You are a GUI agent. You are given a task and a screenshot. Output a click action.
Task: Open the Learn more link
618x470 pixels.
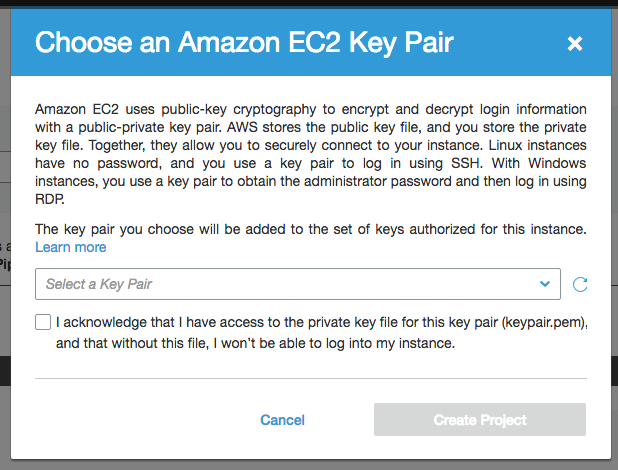(70, 247)
